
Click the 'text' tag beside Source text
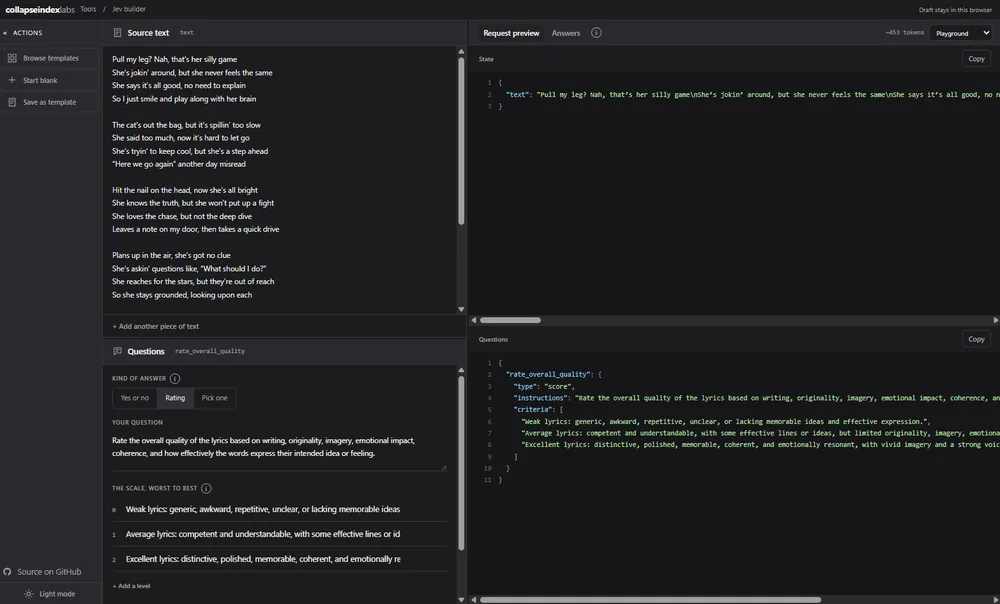pyautogui.click(x=186, y=33)
